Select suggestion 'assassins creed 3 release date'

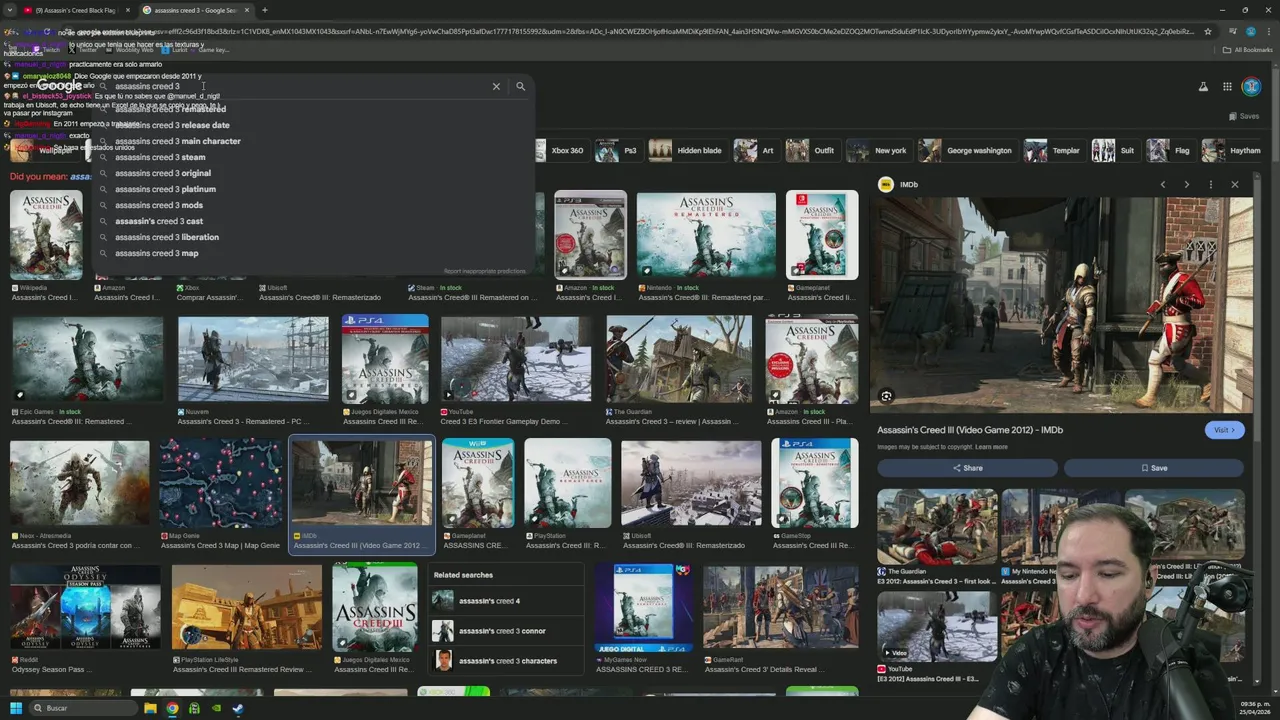[x=172, y=125]
